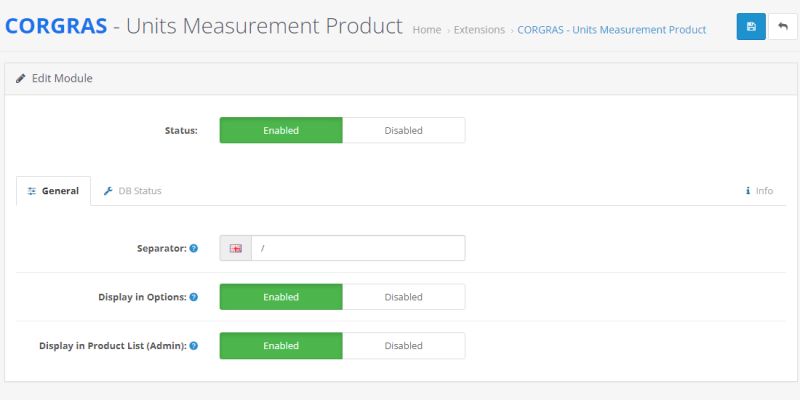The image size is (800, 400).
Task: Click help icon next to Display in Options
Action: 194,297
